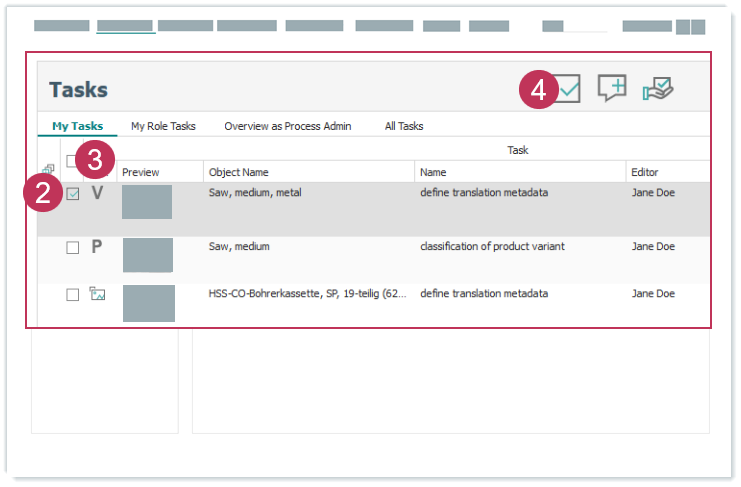This screenshot has width=741, height=487.
Task: Click the Name column header
Action: pyautogui.click(x=433, y=172)
